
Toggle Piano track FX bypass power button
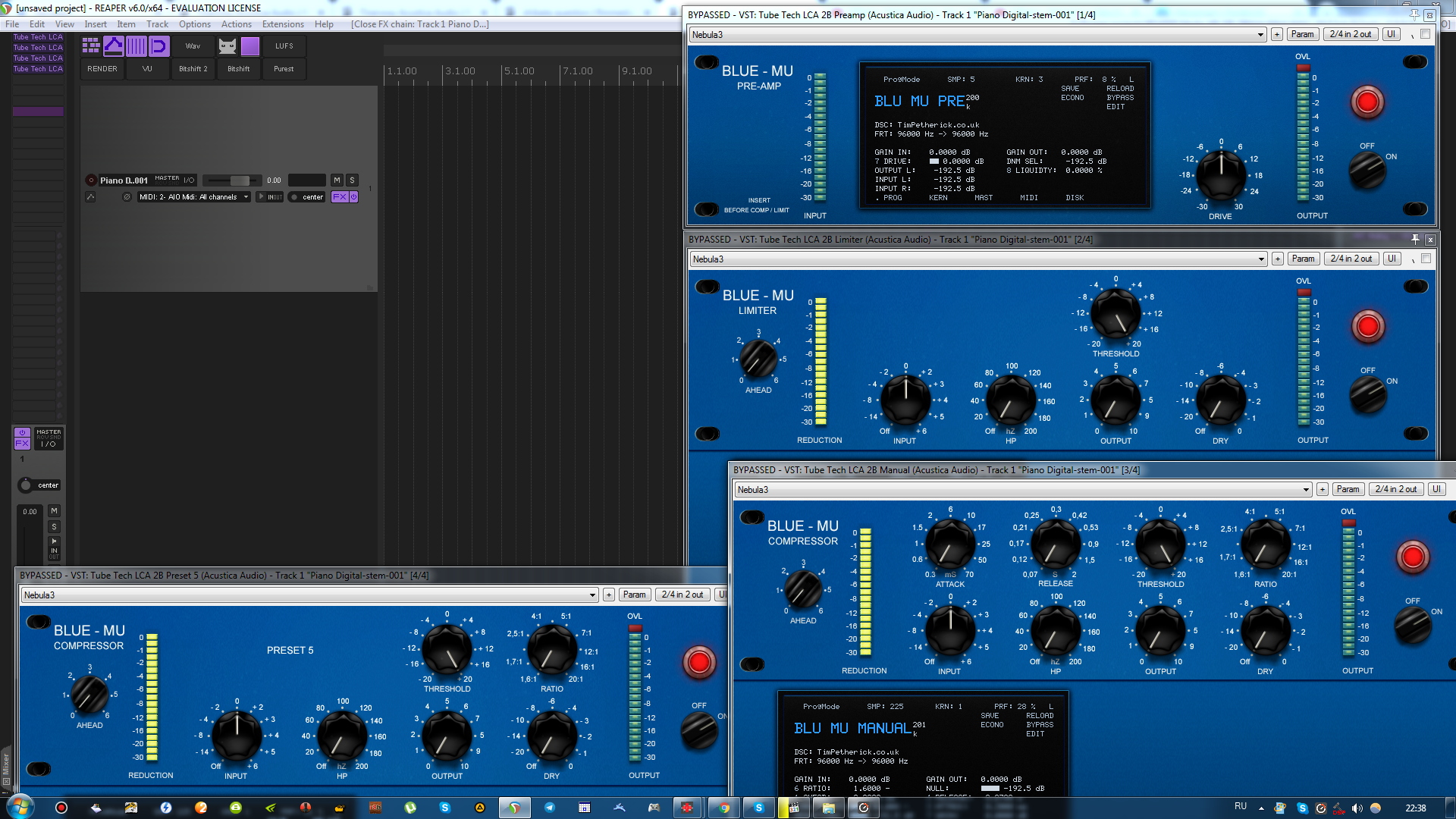coord(353,197)
